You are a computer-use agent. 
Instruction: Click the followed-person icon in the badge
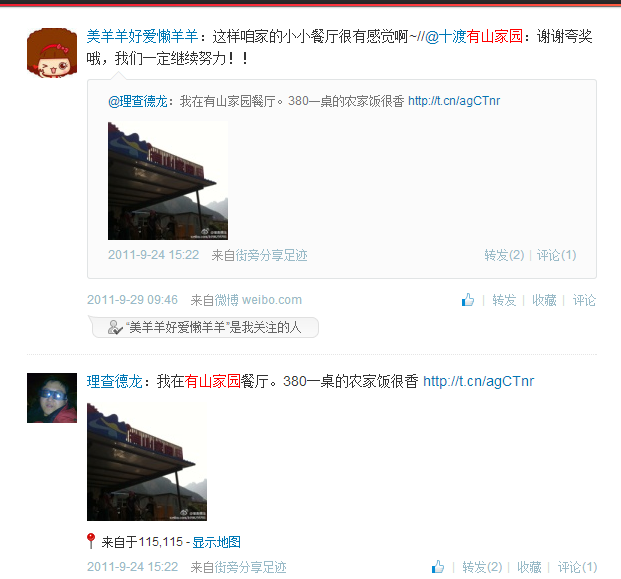pyautogui.click(x=115, y=327)
